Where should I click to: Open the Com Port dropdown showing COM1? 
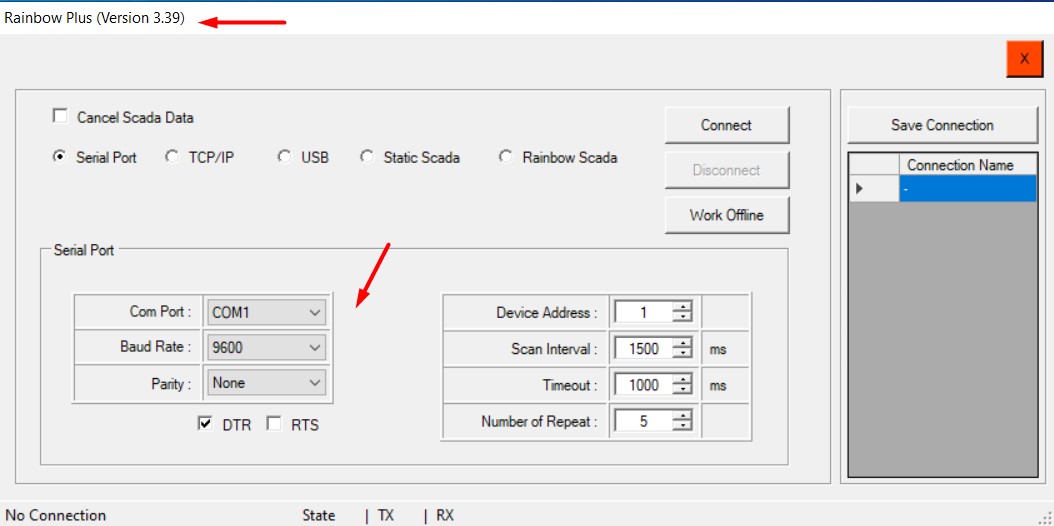coord(266,312)
